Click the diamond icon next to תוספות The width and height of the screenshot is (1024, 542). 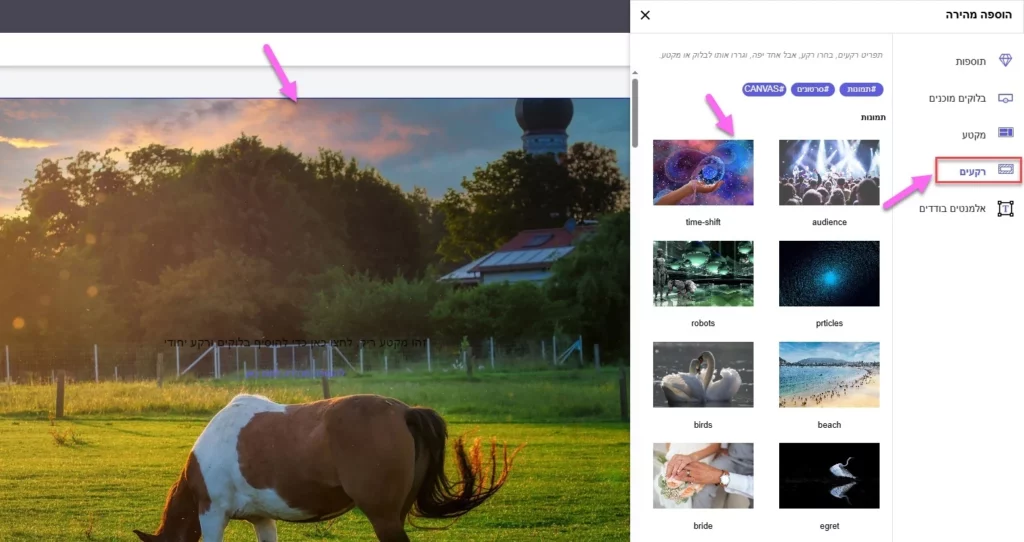1005,61
